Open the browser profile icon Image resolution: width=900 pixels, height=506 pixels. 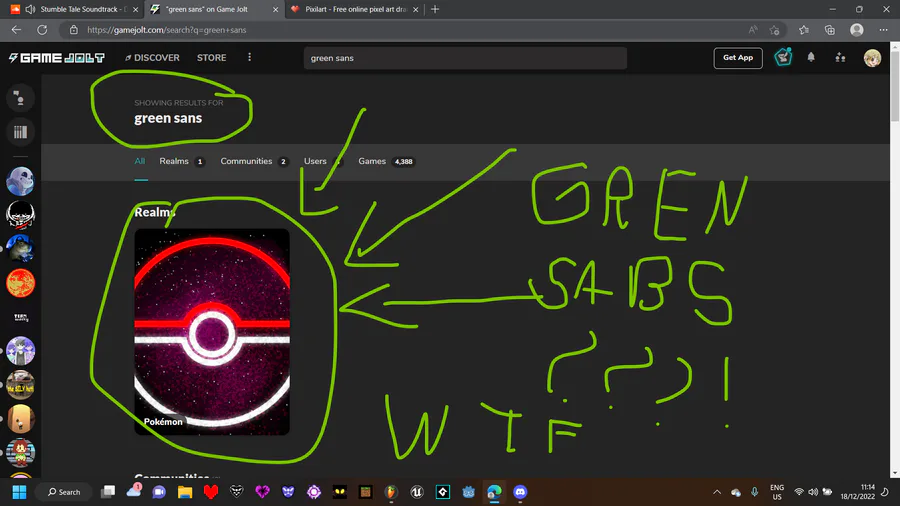coord(856,30)
